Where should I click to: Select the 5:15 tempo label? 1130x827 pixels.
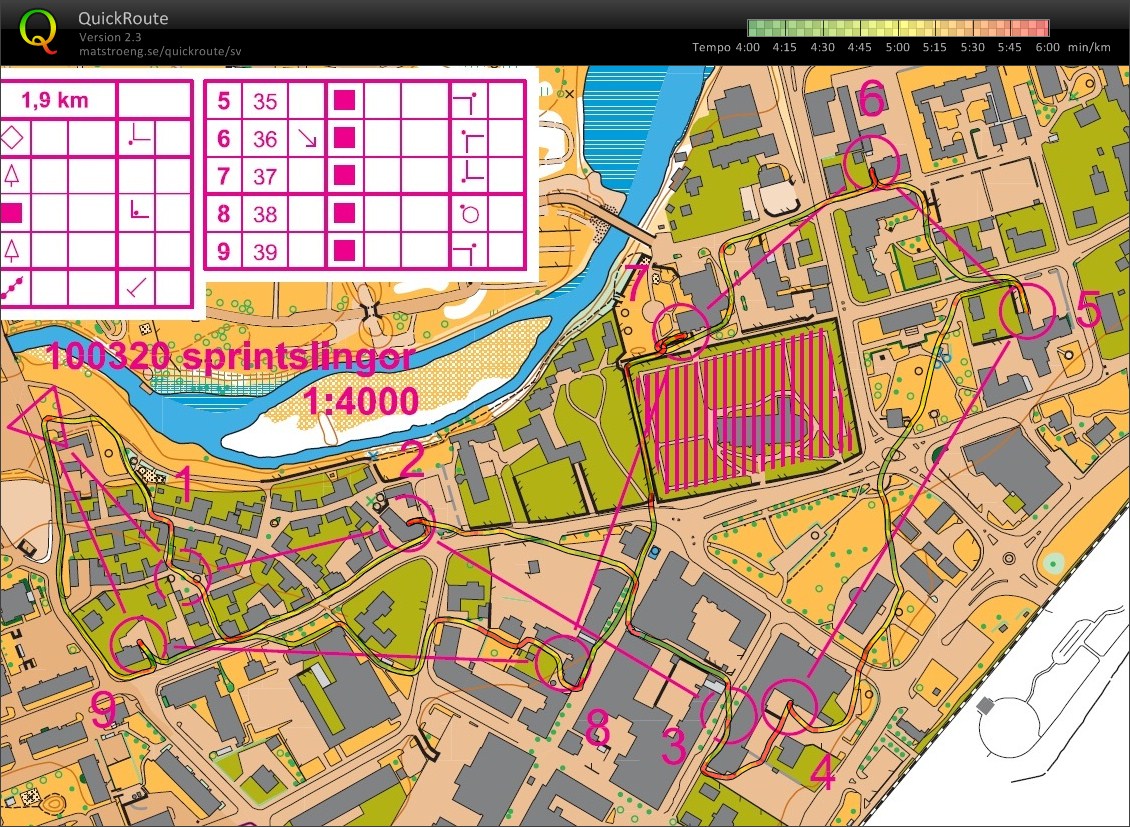(935, 48)
